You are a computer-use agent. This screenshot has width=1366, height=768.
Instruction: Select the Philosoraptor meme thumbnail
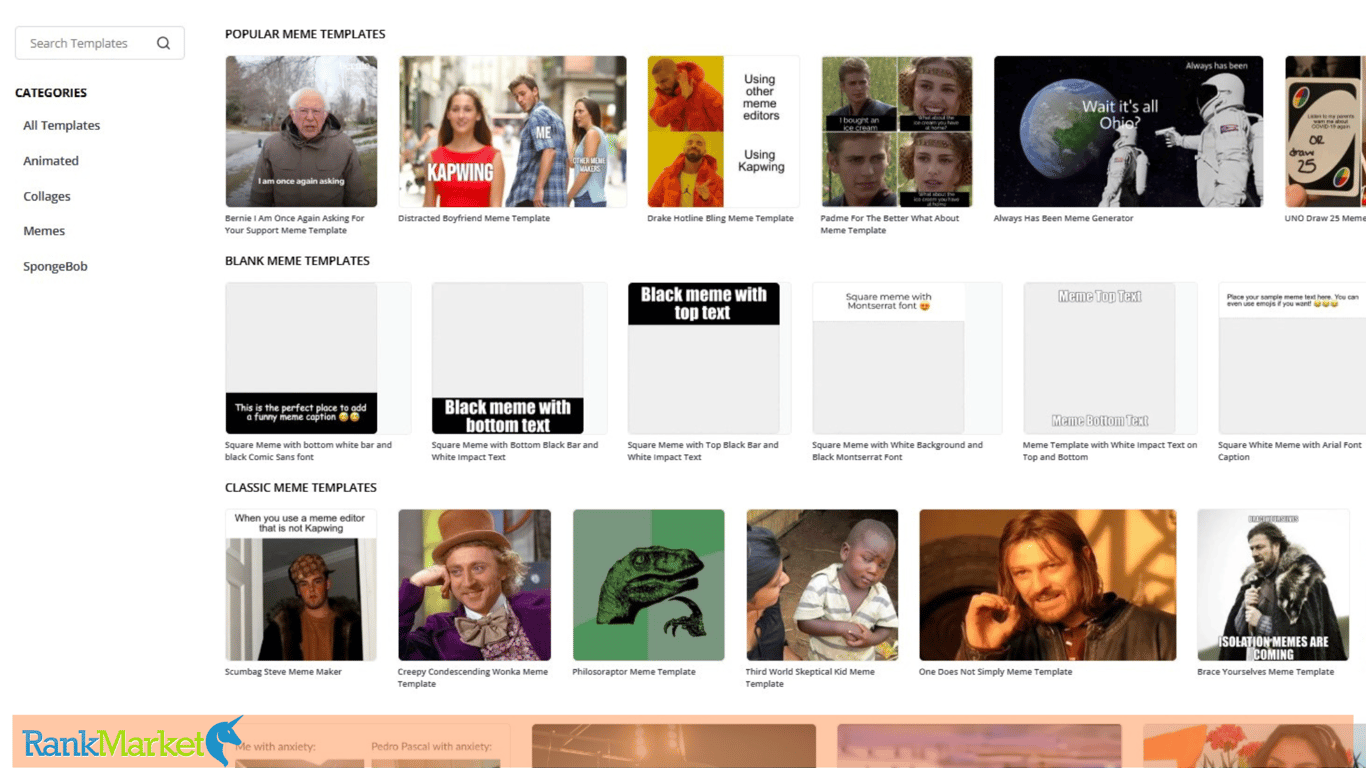click(648, 585)
